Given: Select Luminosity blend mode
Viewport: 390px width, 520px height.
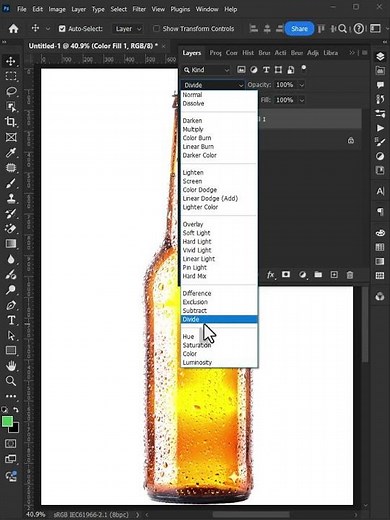Looking at the screenshot, I should (x=197, y=362).
